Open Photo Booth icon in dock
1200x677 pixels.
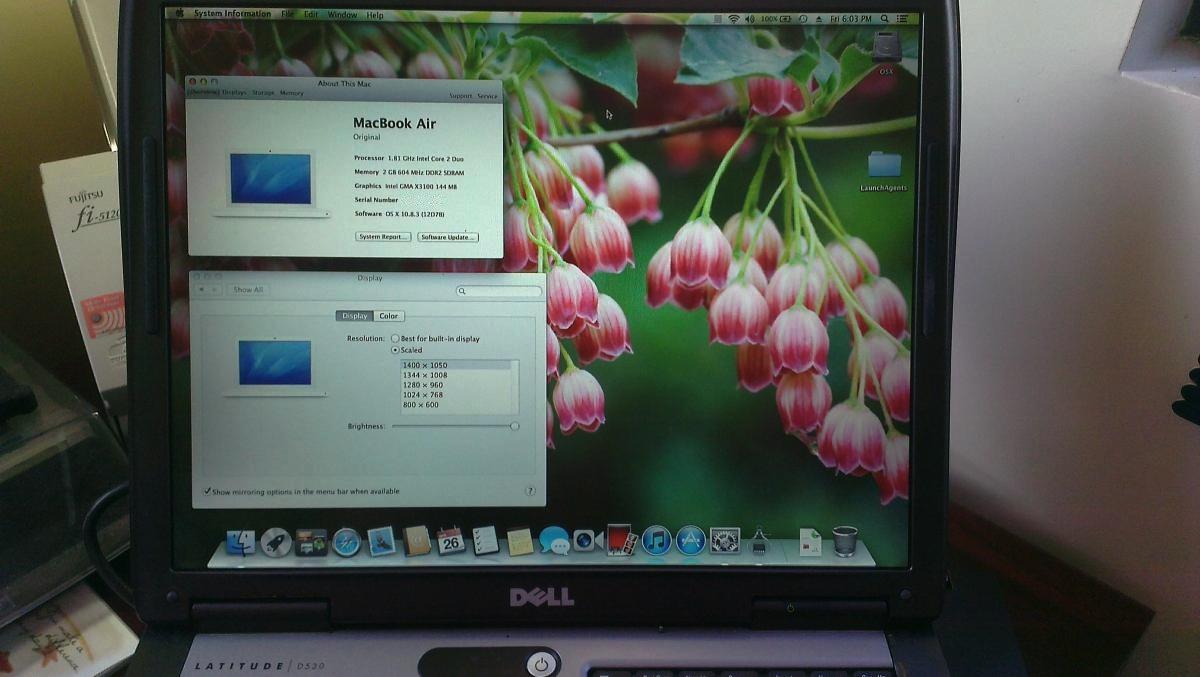click(621, 541)
